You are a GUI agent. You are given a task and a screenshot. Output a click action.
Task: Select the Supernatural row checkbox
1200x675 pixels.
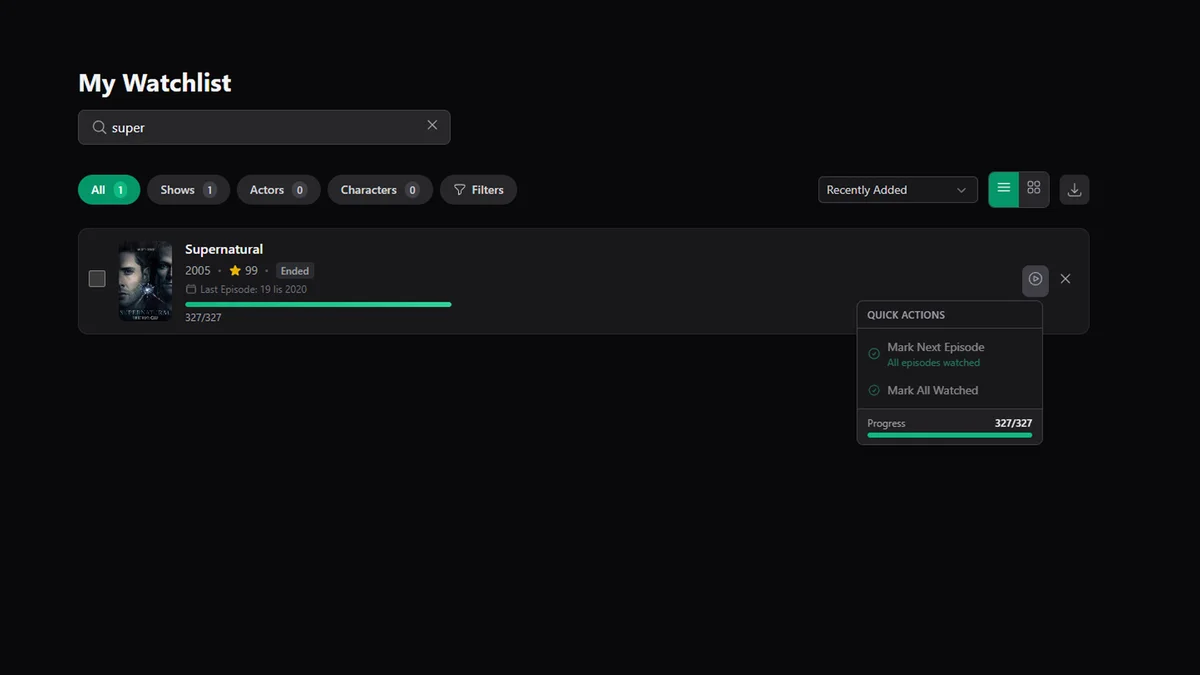[x=97, y=279]
